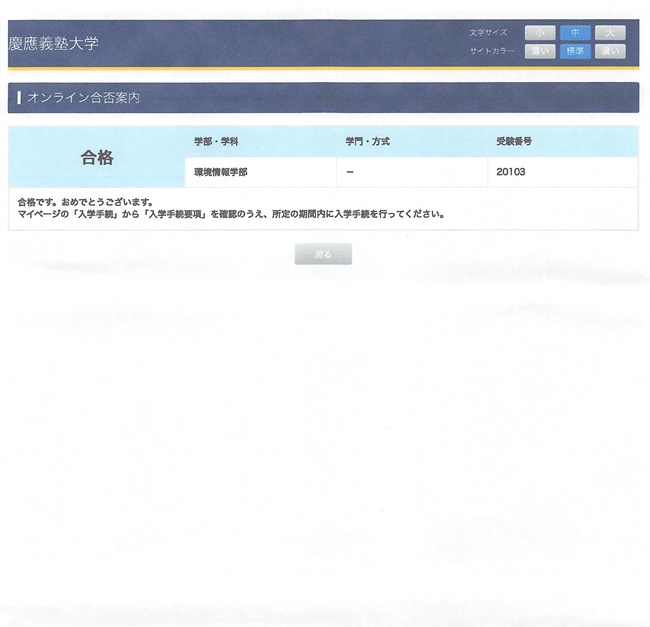Choose the standard (標準) site color

tap(575, 51)
